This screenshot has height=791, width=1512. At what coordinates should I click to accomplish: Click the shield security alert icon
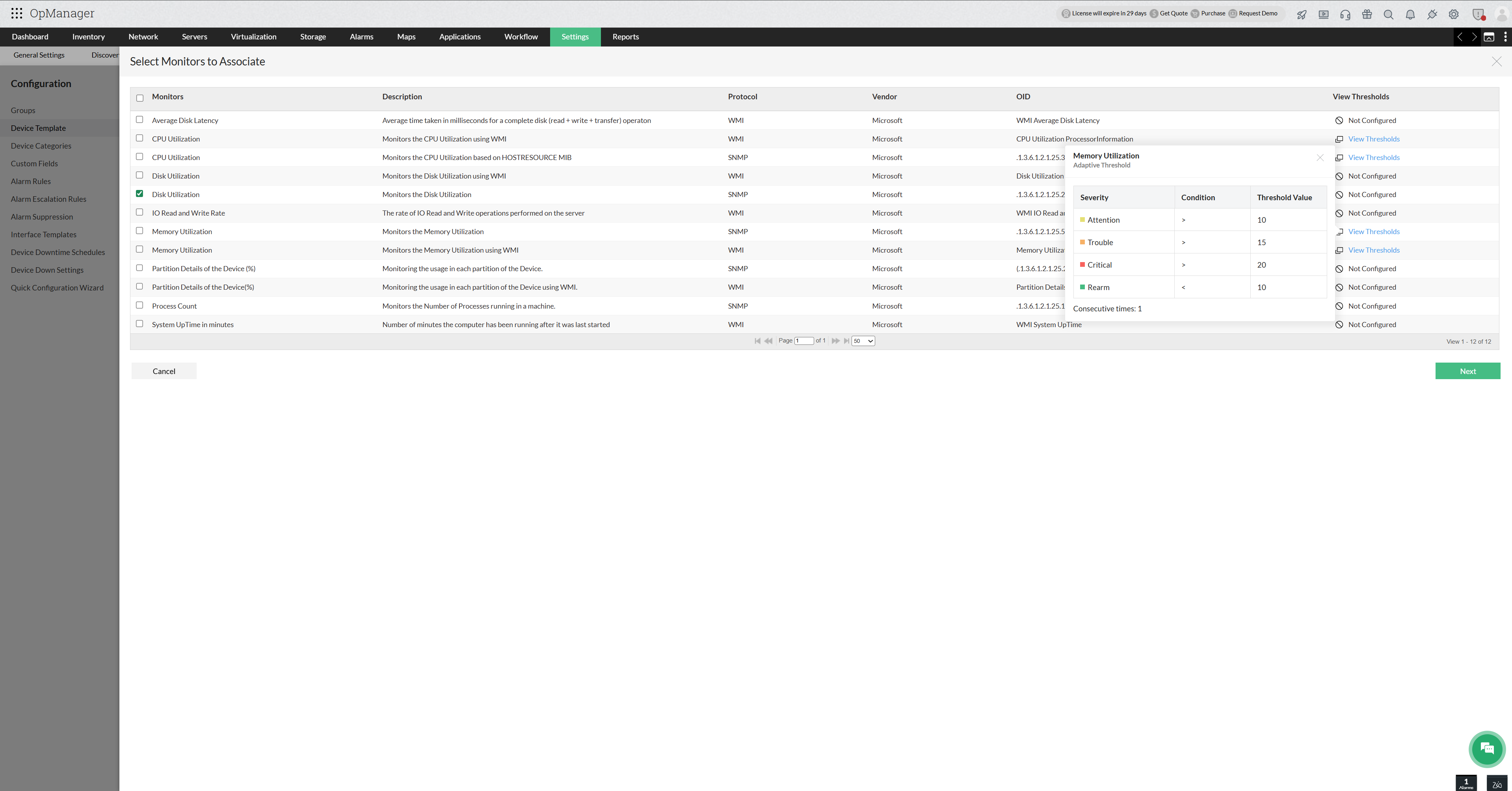pyautogui.click(x=1478, y=14)
